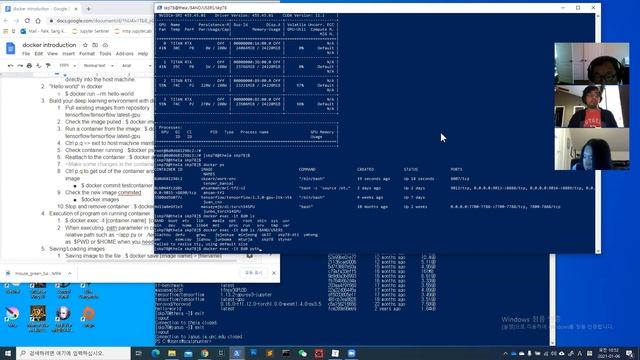
Task: Open the File menu
Action: coord(26,53)
